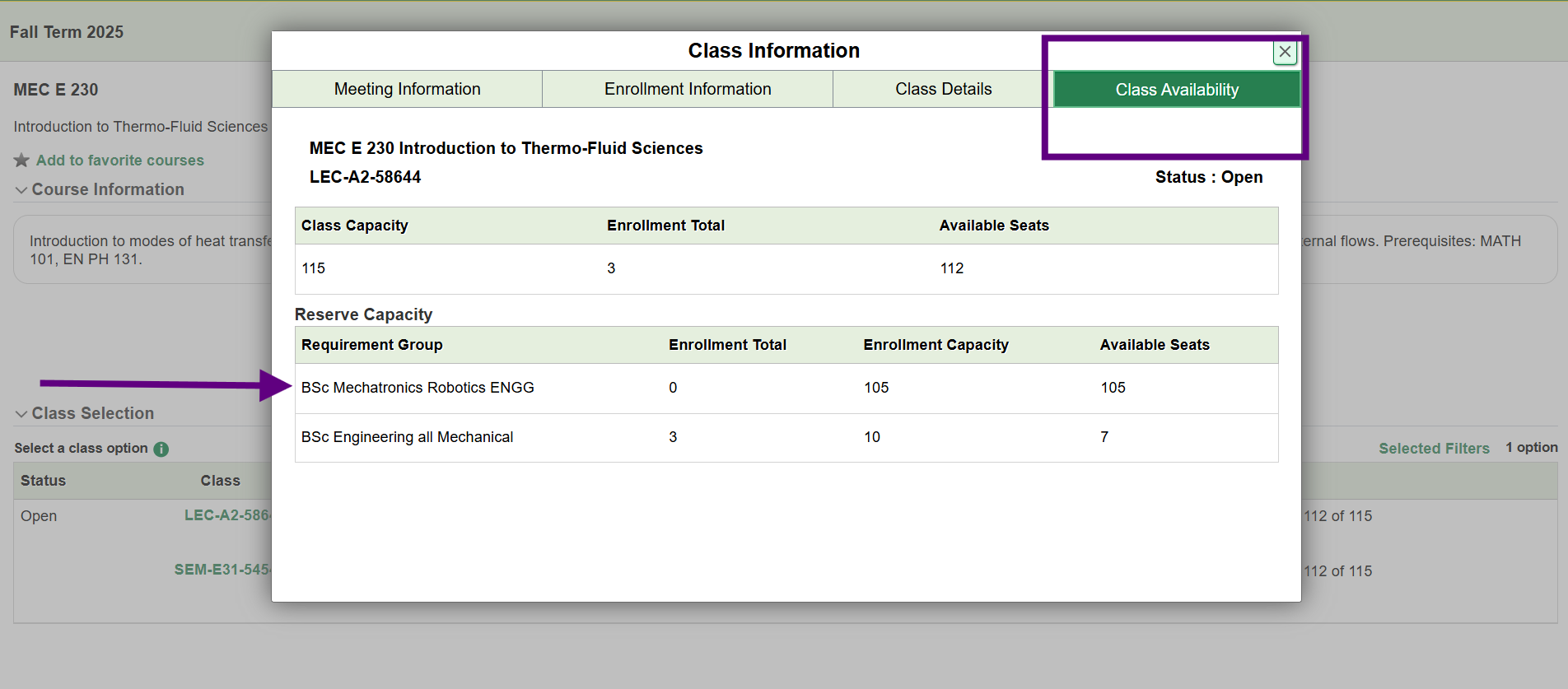The height and width of the screenshot is (689, 1568).
Task: Click the star icon for favorite courses
Action: point(21,161)
